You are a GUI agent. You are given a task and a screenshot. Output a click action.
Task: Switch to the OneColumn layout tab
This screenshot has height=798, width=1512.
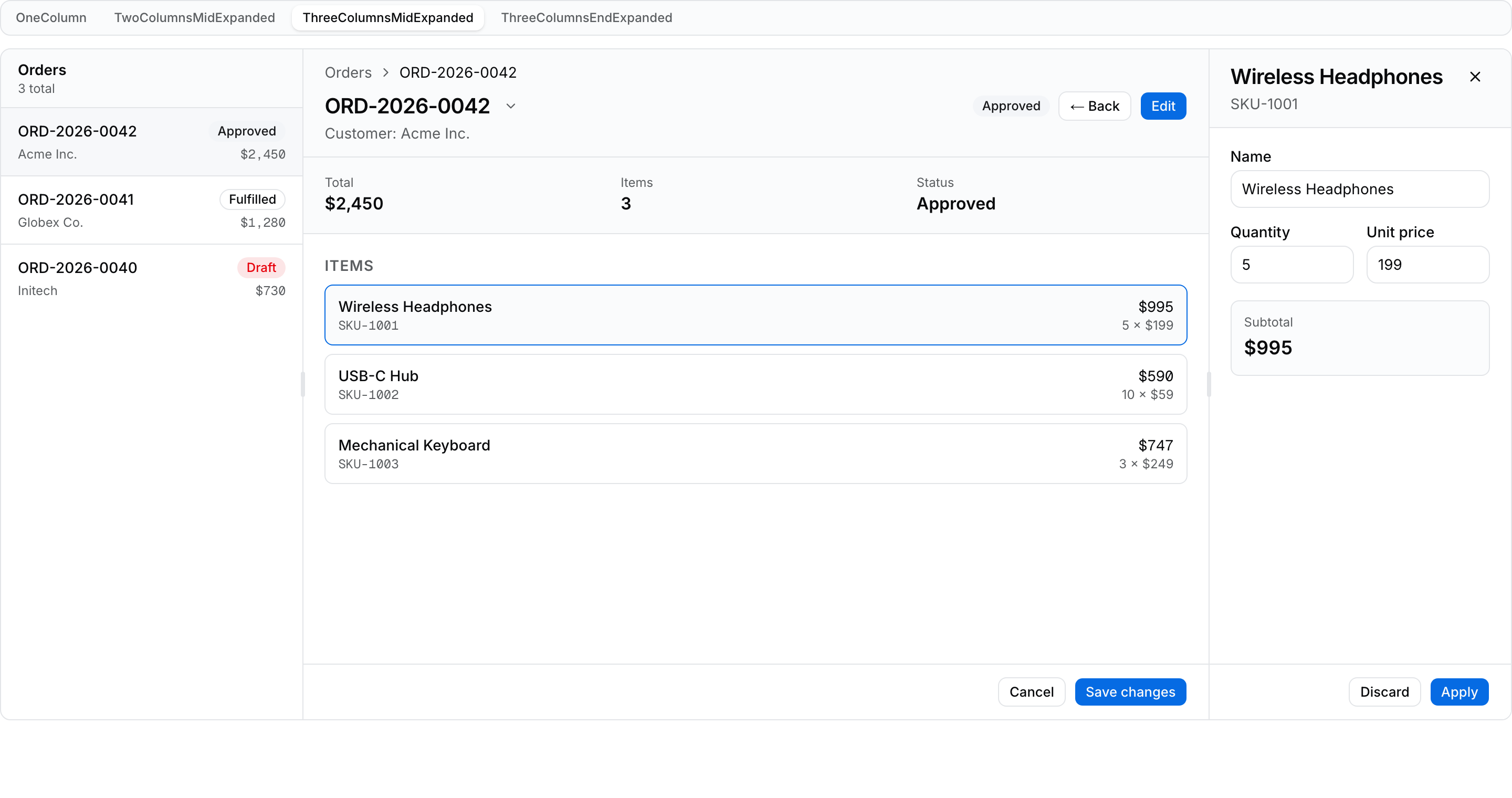[x=51, y=18]
